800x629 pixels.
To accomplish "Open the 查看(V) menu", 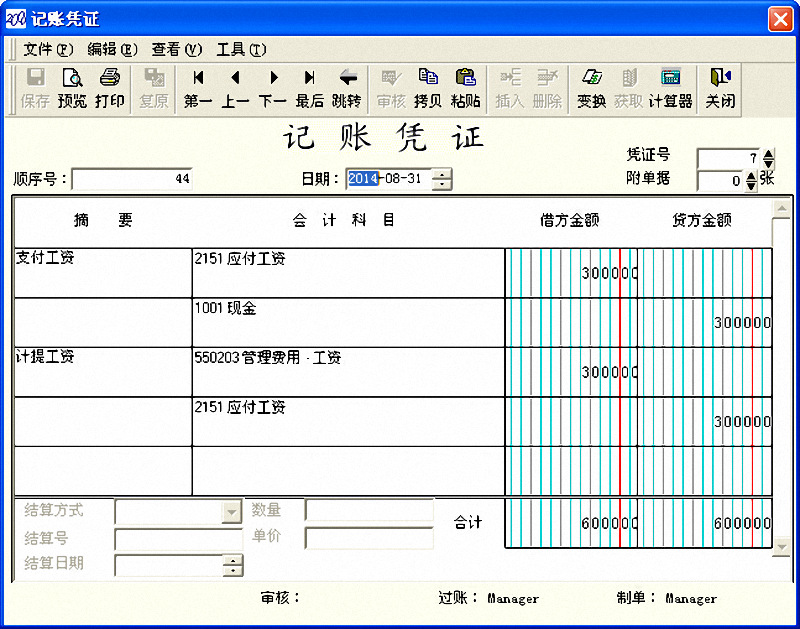I will tap(177, 49).
